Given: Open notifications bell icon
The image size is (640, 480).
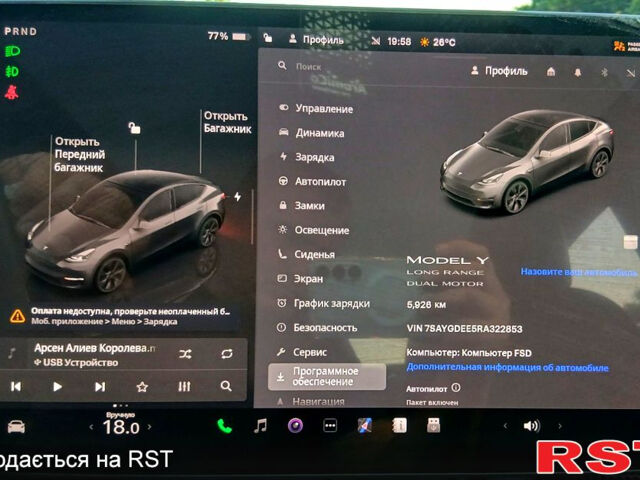Looking at the screenshot, I should pos(578,73).
